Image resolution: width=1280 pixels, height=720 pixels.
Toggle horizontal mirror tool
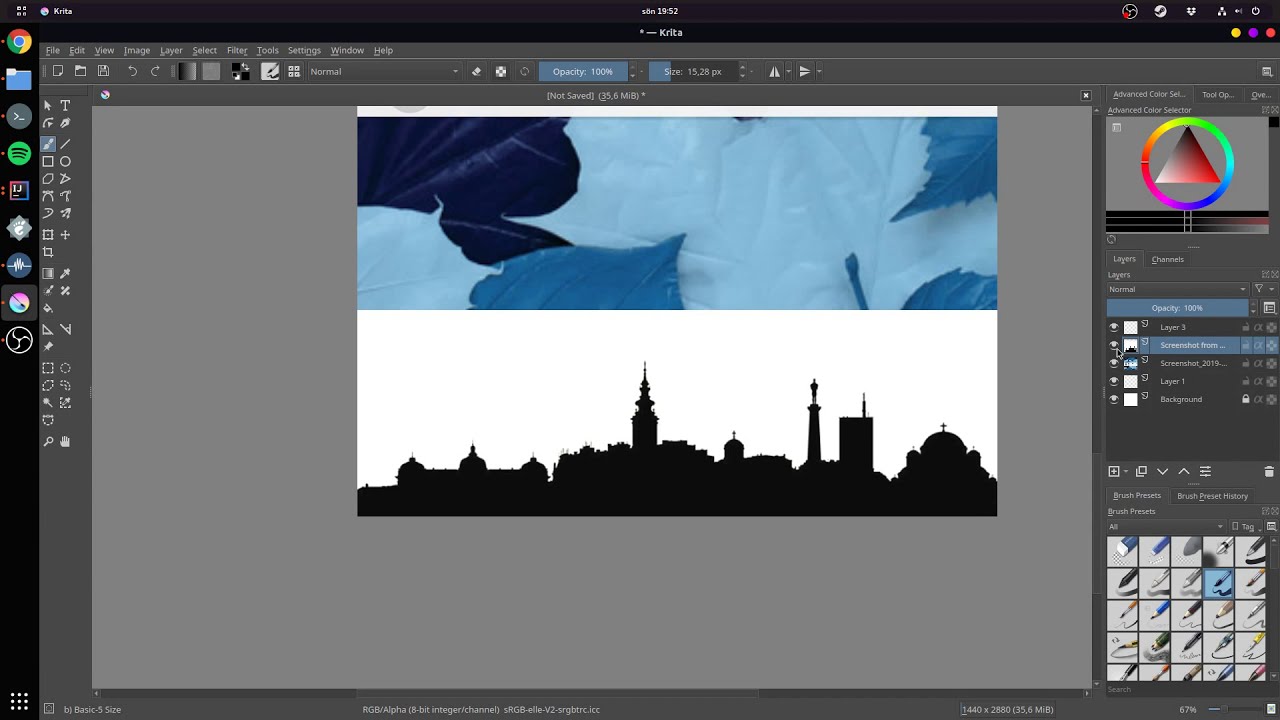(x=774, y=71)
